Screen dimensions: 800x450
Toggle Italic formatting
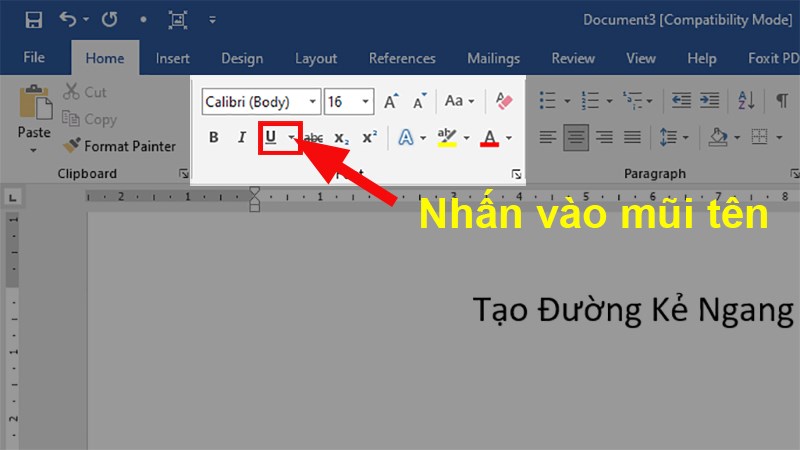pos(241,137)
